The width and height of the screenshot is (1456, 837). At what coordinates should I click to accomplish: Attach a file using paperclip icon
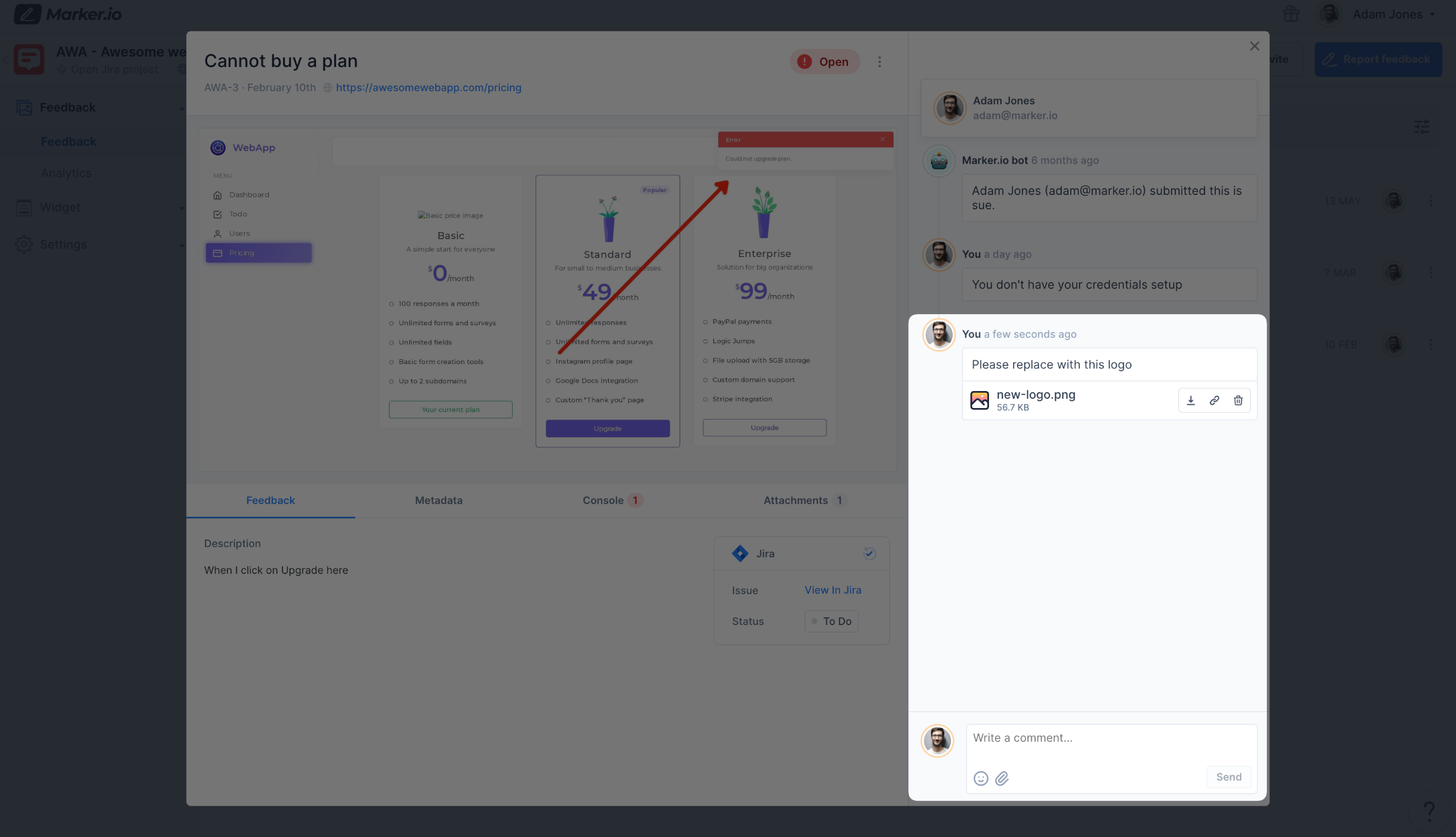[1002, 778]
